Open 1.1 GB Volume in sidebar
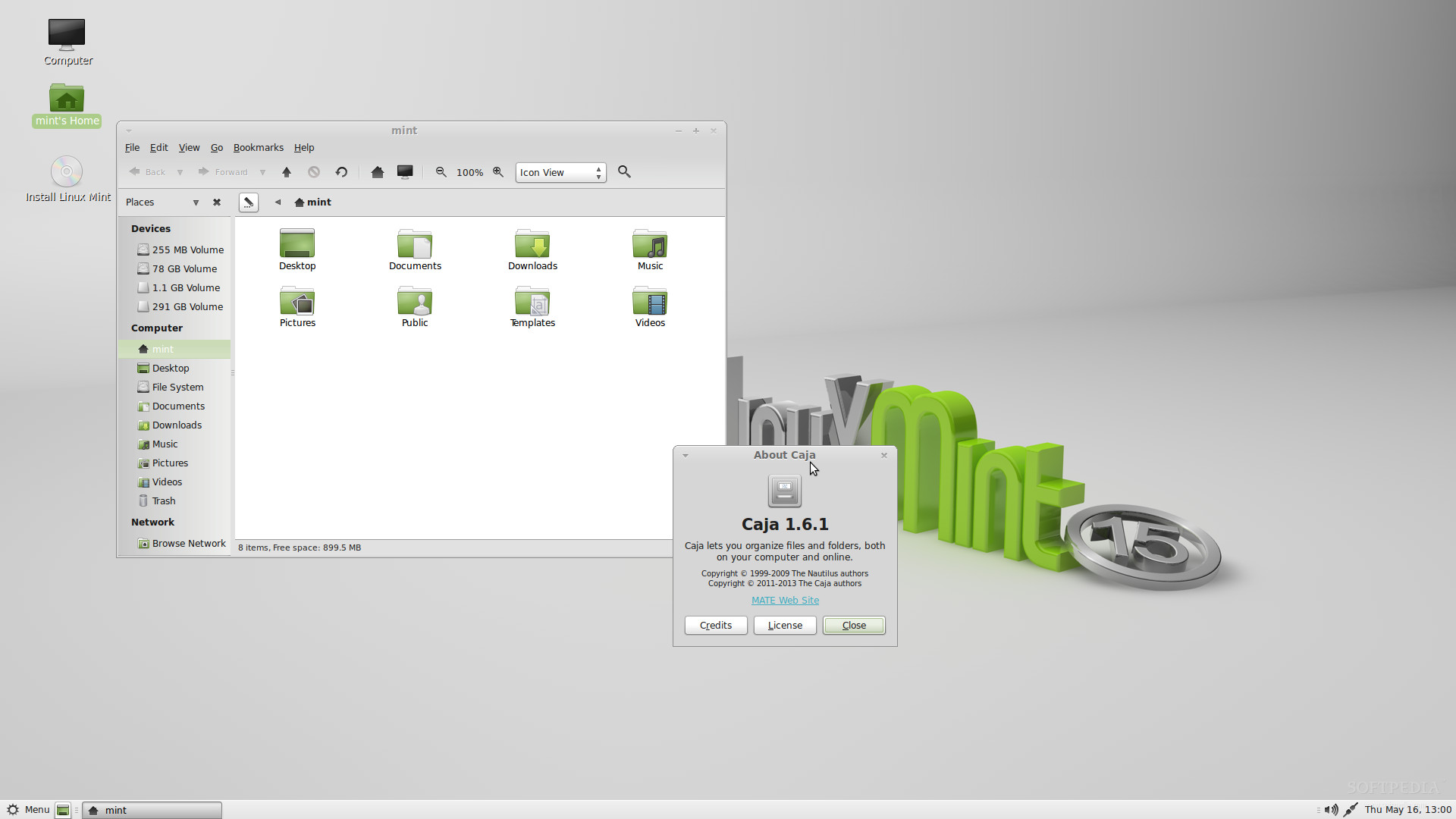Viewport: 1456px width, 819px height. [174, 287]
